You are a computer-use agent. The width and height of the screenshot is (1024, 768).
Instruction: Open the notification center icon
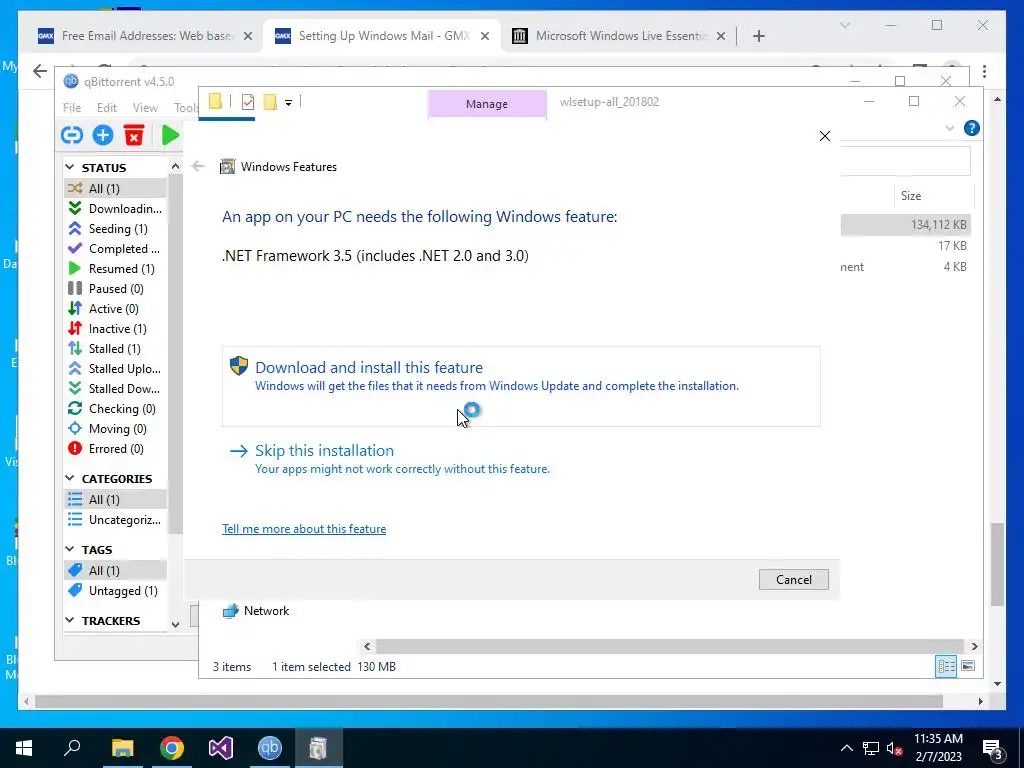[x=993, y=748]
